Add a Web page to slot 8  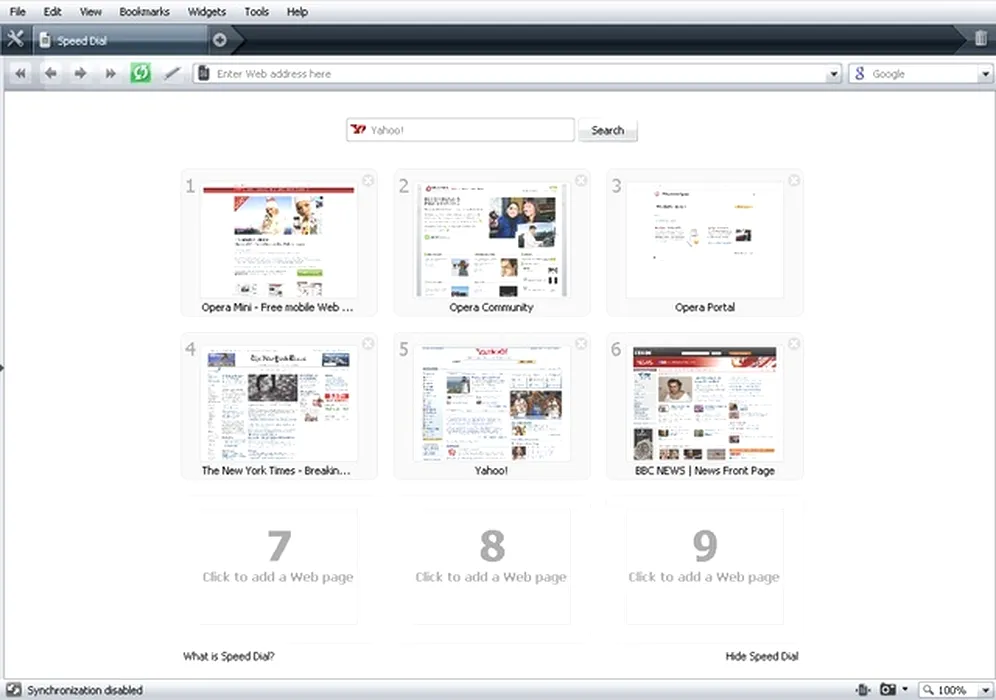click(x=491, y=566)
